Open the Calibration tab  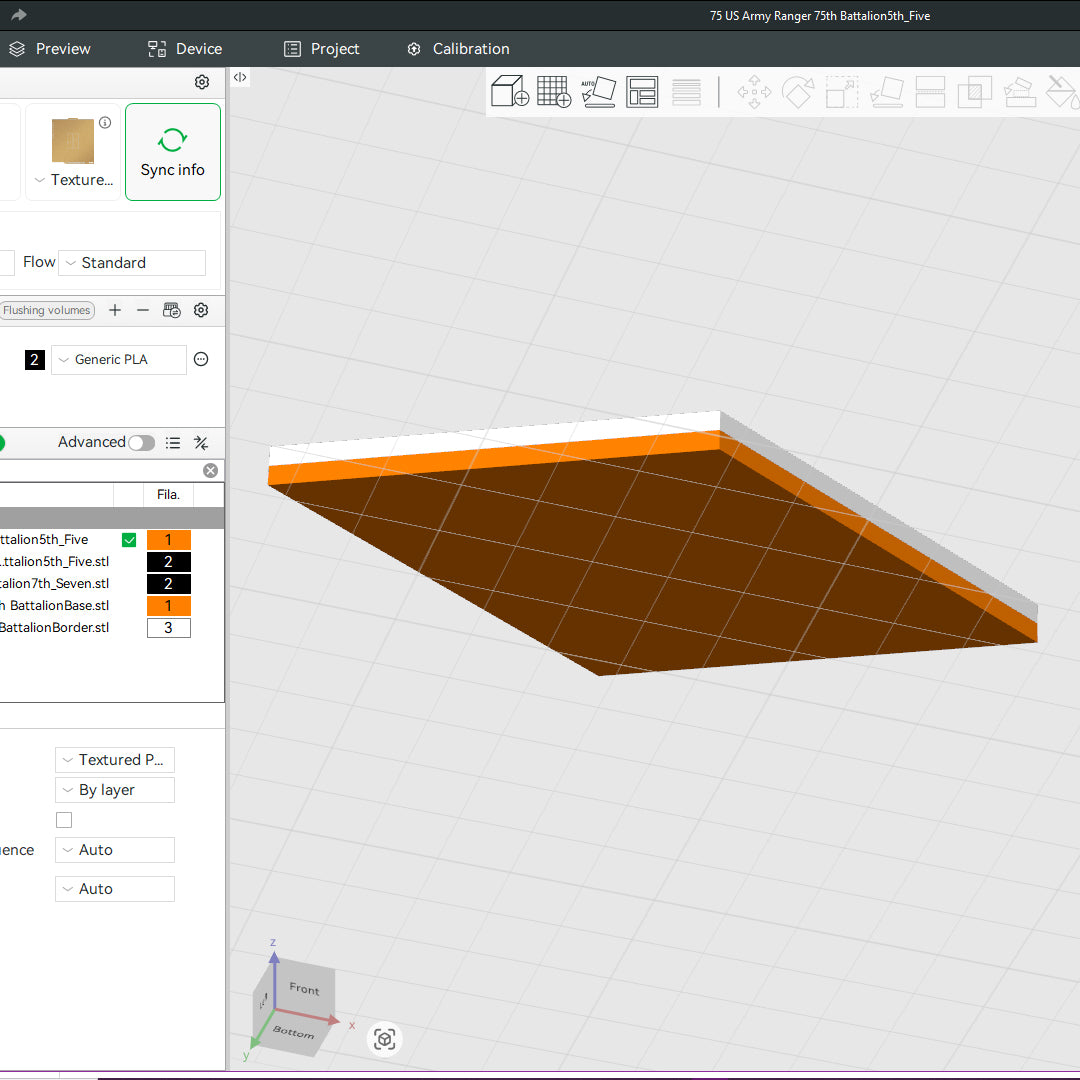point(458,49)
